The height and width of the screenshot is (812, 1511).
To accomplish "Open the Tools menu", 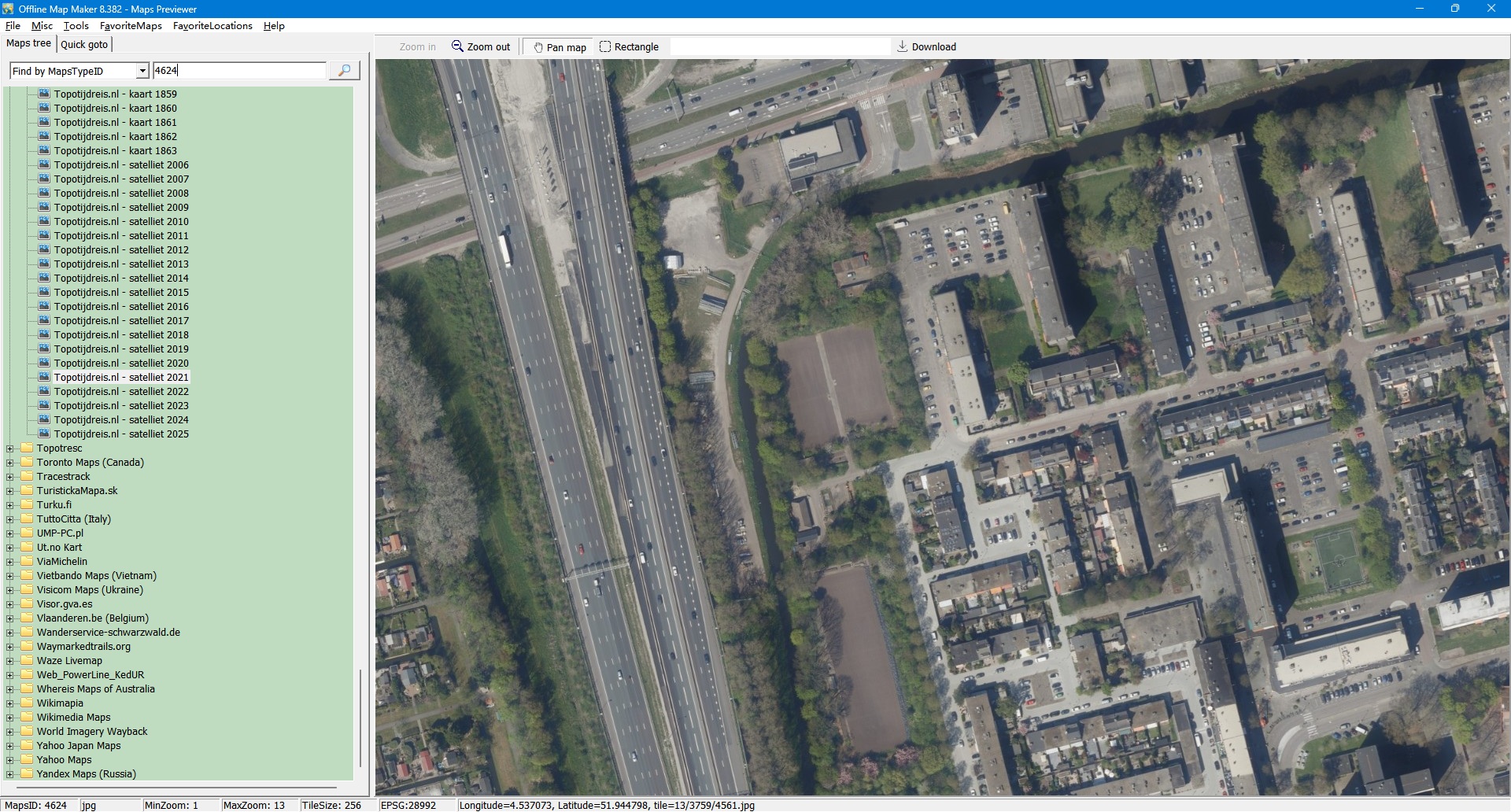I will coord(76,26).
